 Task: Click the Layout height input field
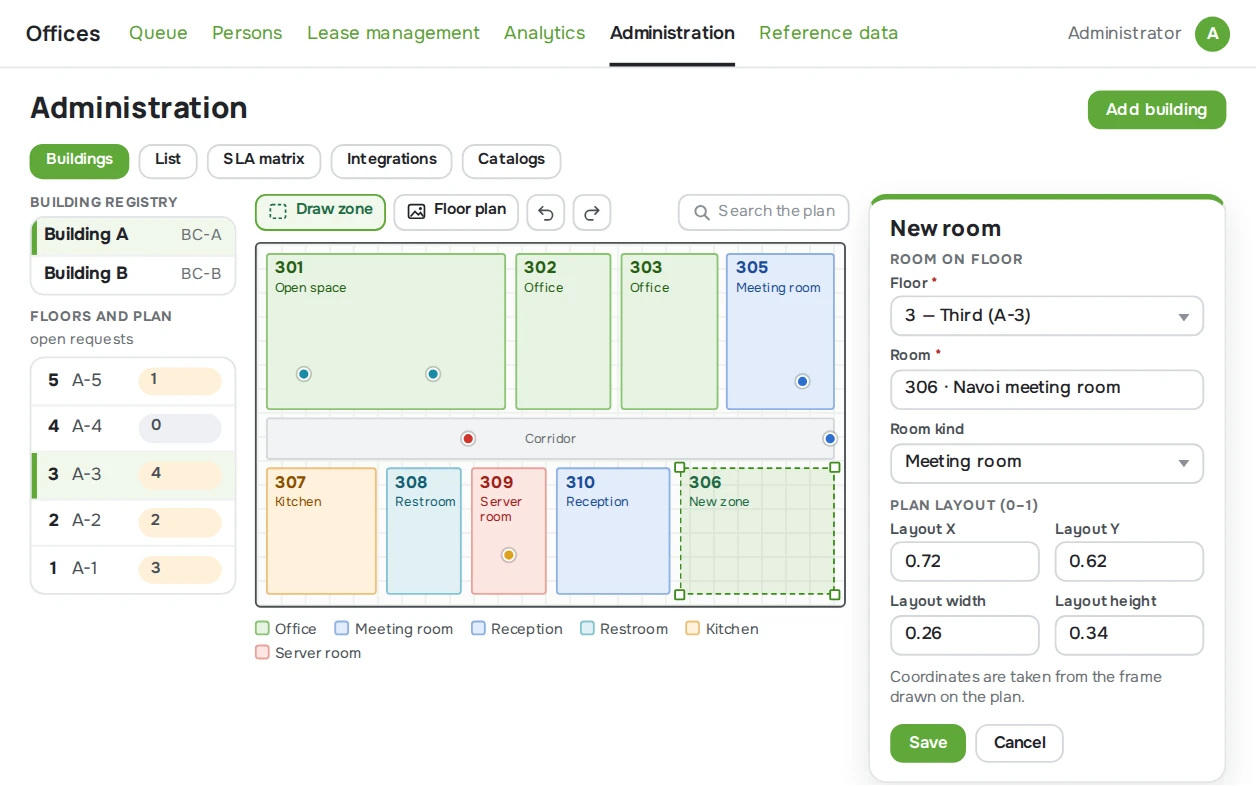pyautogui.click(x=1129, y=635)
